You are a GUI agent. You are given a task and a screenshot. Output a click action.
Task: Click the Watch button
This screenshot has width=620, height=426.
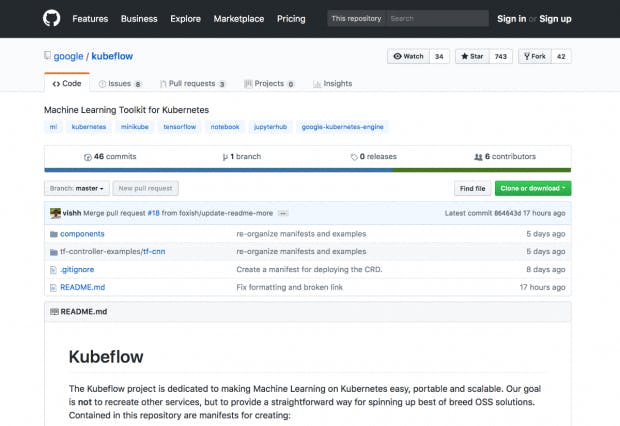[408, 56]
